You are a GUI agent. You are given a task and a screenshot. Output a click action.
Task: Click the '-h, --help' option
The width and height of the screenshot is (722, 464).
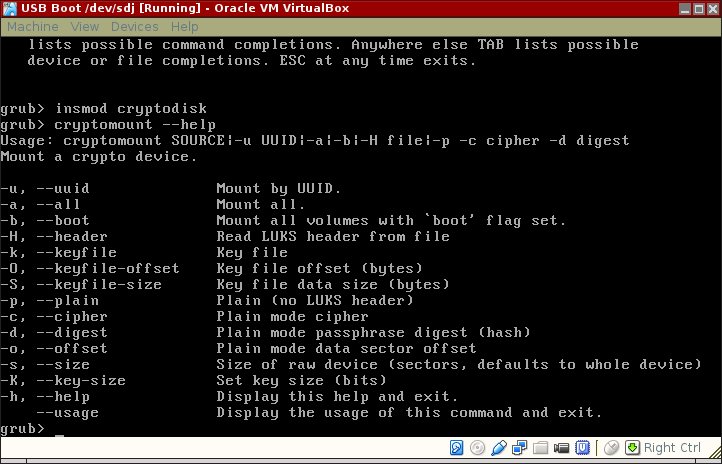[x=45, y=397]
